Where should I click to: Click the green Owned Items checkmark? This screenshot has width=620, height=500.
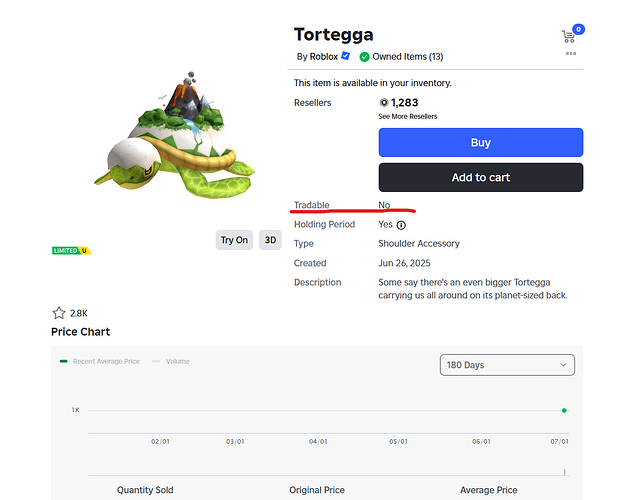(x=365, y=56)
